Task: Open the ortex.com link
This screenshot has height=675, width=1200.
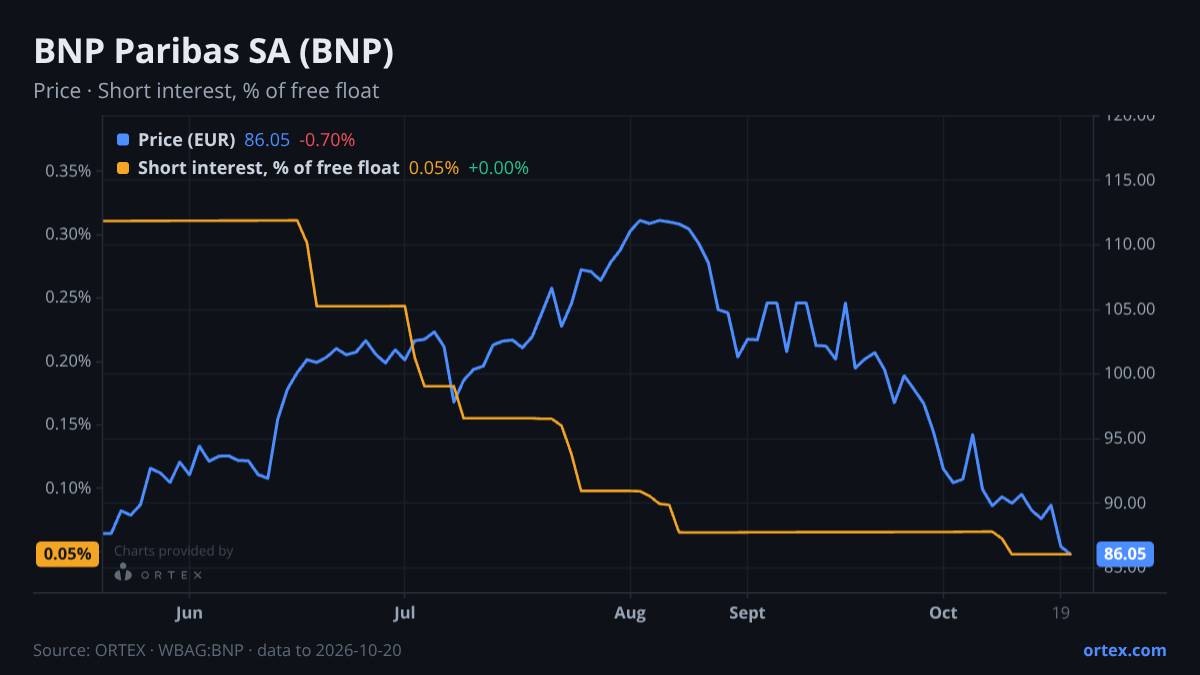Action: 1124,650
